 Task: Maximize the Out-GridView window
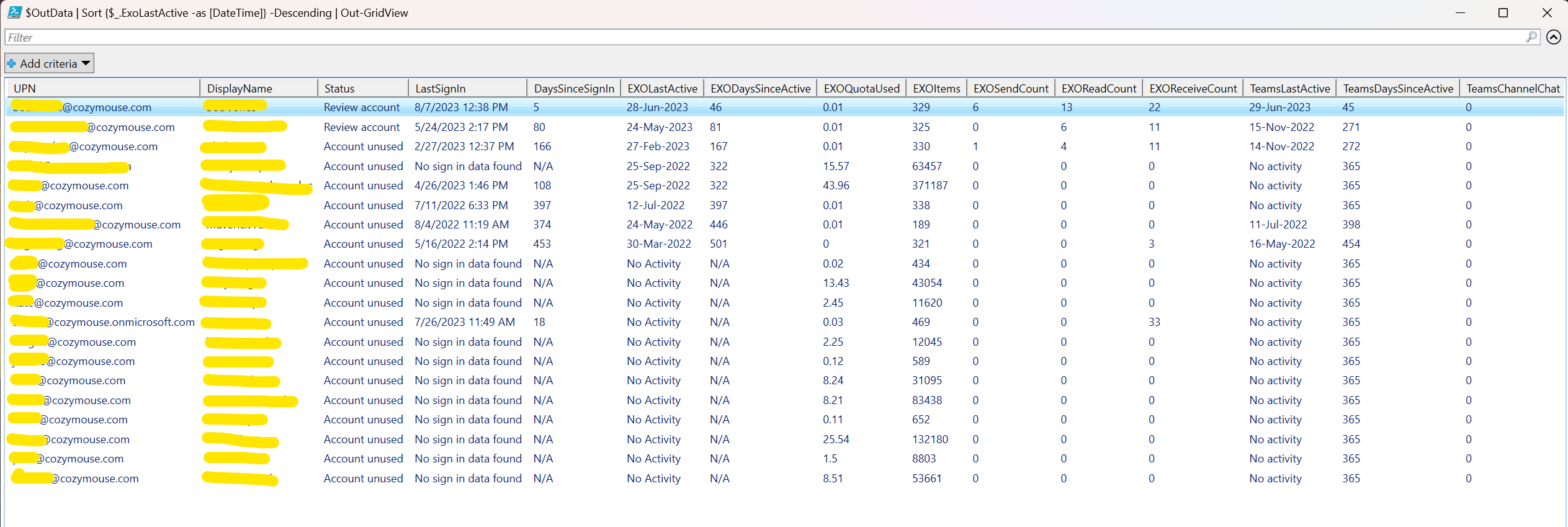click(x=1503, y=12)
